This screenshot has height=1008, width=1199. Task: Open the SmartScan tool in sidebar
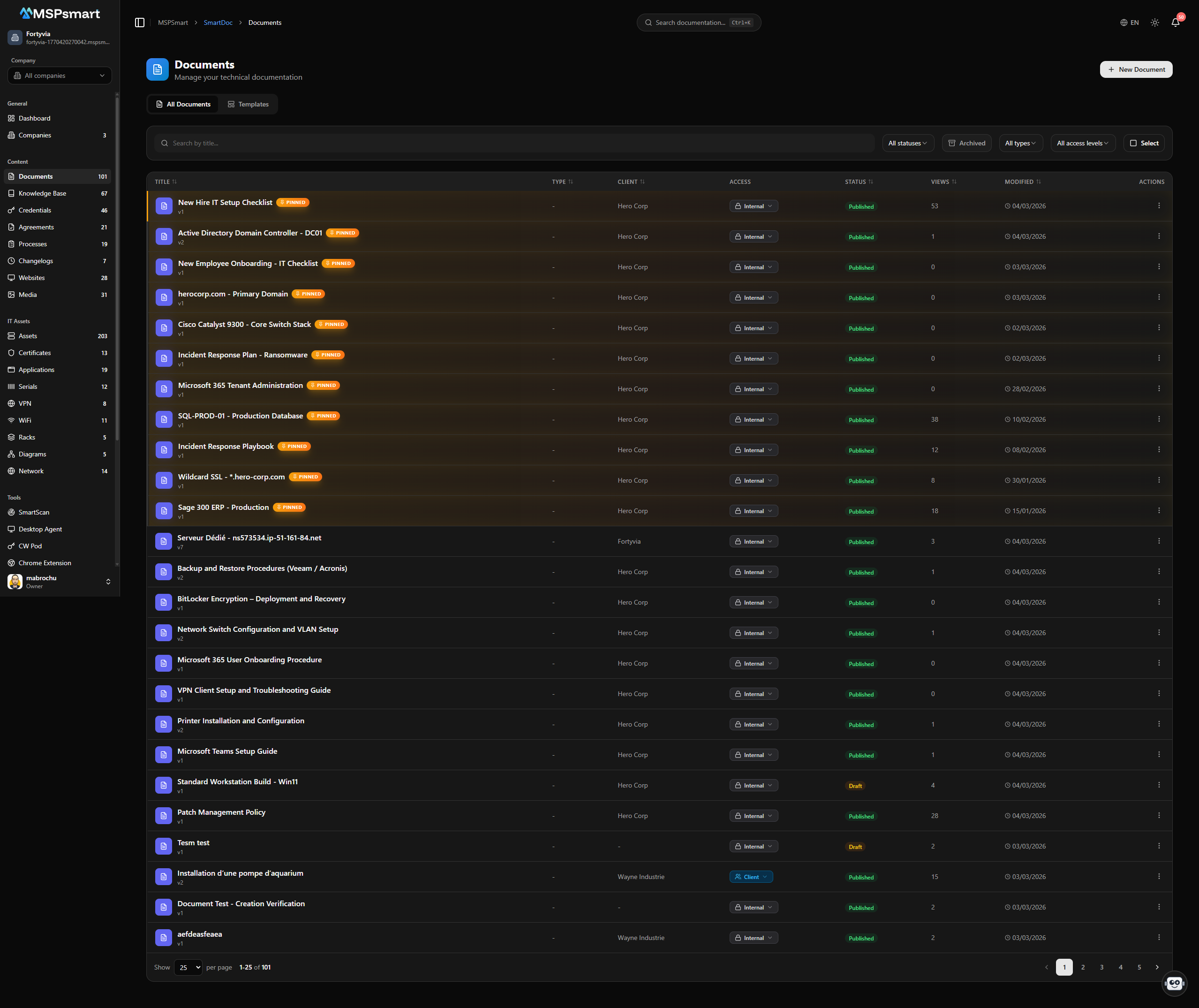click(34, 513)
